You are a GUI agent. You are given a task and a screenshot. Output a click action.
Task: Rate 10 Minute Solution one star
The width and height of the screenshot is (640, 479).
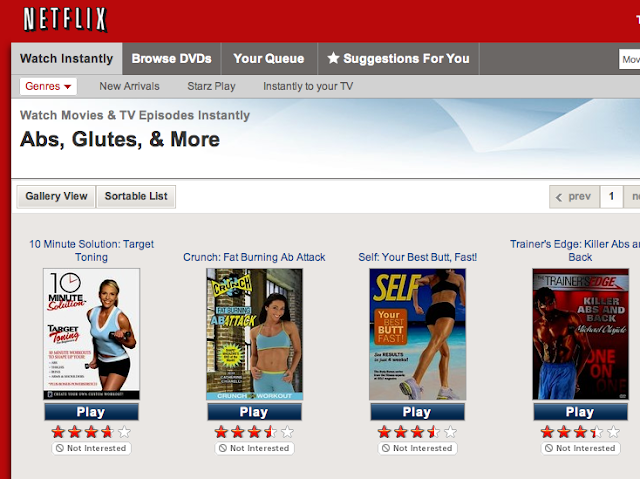tap(58, 432)
